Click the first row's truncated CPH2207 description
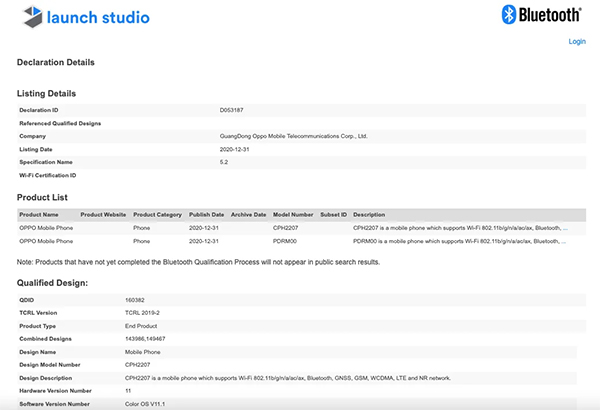Viewport: 600px width, 410px height. 460,228
